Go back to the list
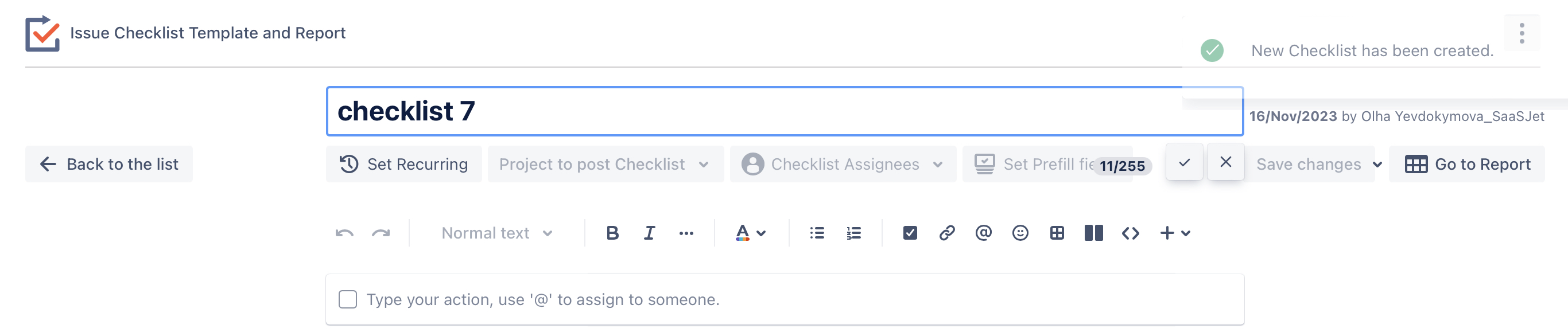This screenshot has height=332, width=1568. tap(109, 164)
